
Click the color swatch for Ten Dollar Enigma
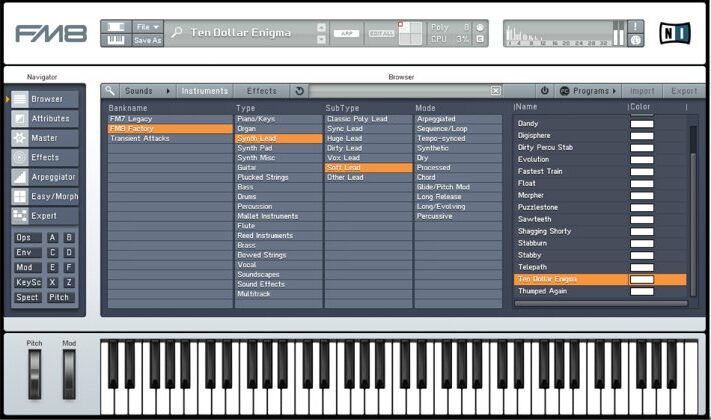[x=642, y=279]
